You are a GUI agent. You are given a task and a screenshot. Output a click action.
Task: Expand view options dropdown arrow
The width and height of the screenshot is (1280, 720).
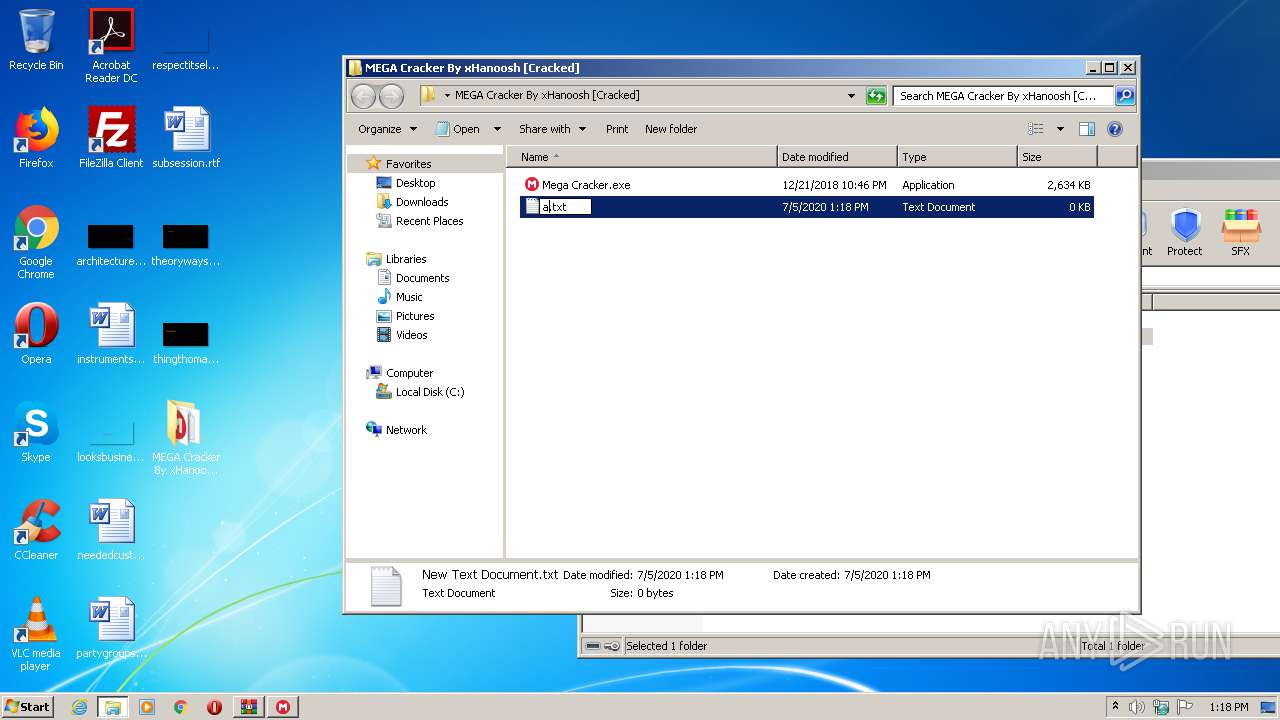coord(1060,129)
